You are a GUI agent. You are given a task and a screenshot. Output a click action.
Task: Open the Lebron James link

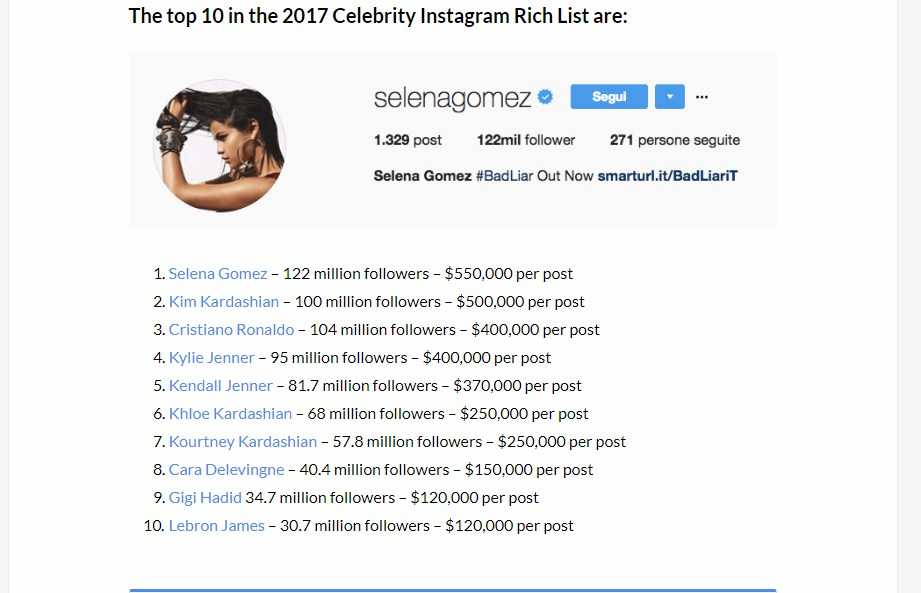[x=216, y=525]
